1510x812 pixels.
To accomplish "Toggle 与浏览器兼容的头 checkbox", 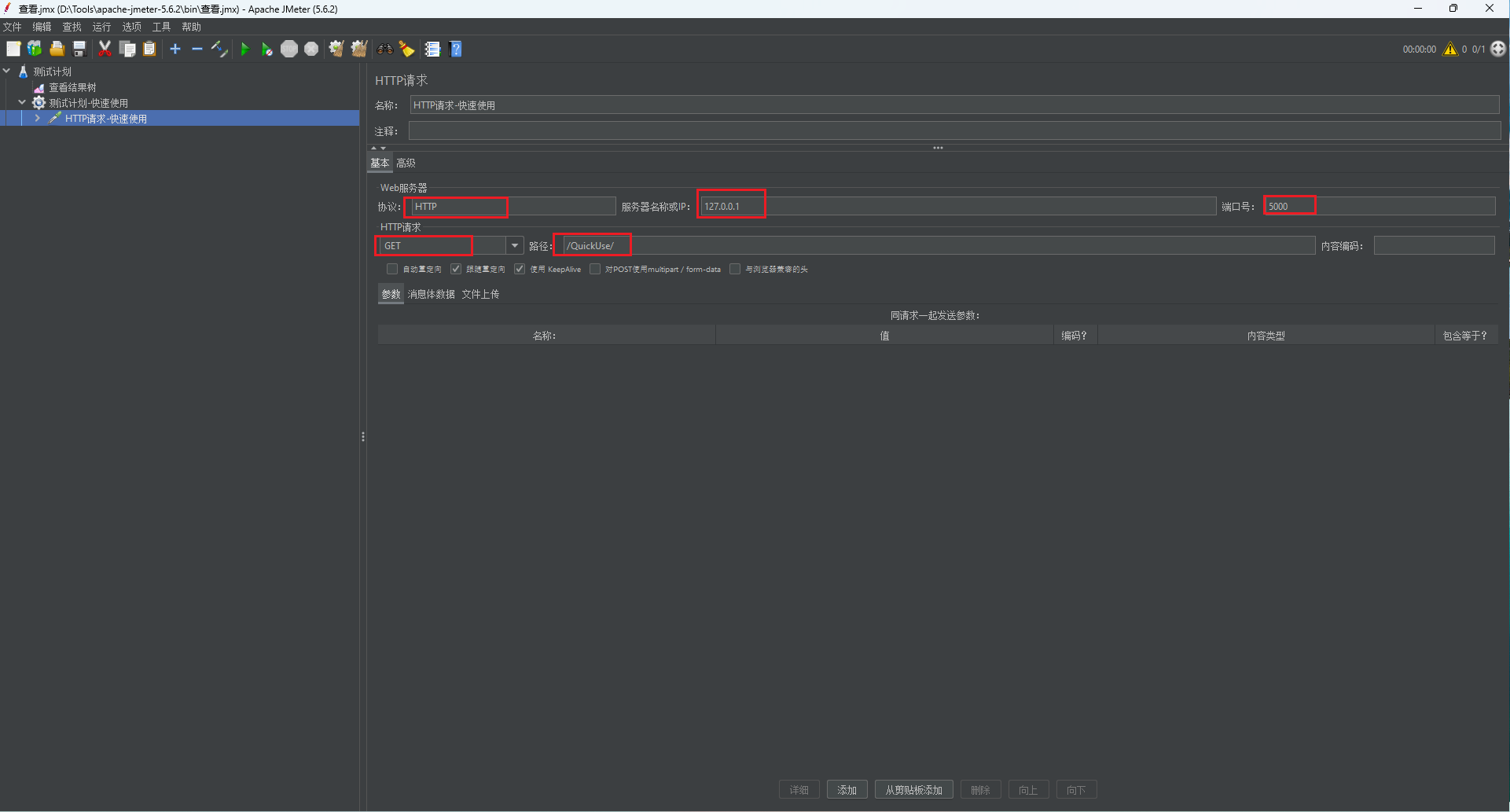I will 735,269.
